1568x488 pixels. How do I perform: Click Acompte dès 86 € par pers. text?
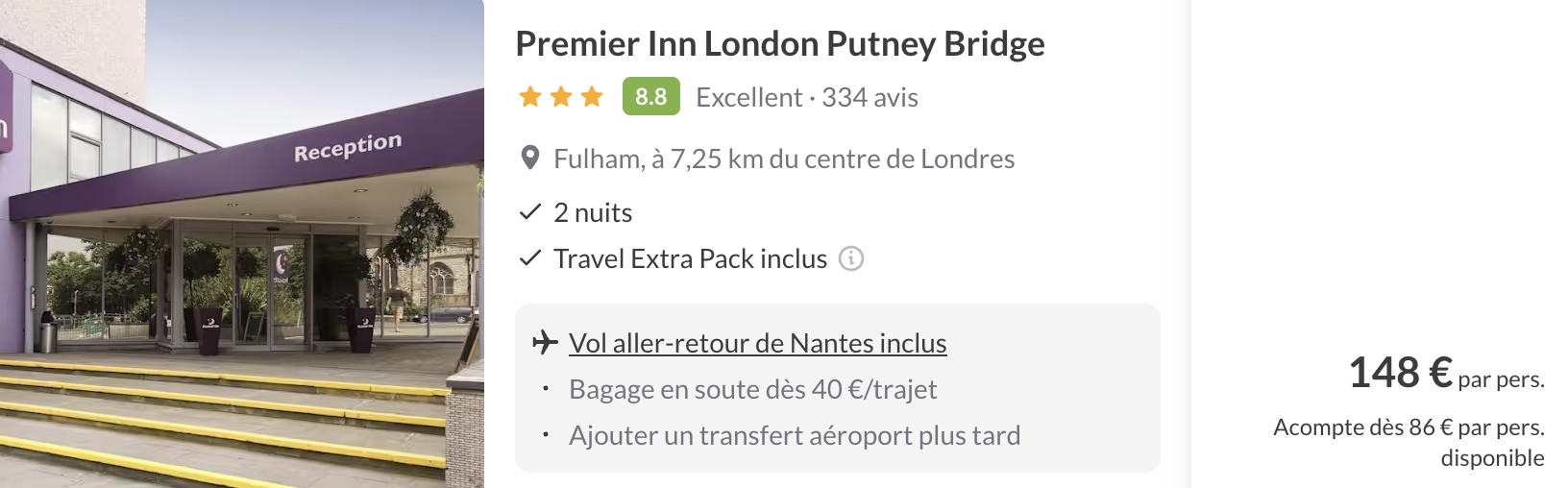pos(1409,427)
